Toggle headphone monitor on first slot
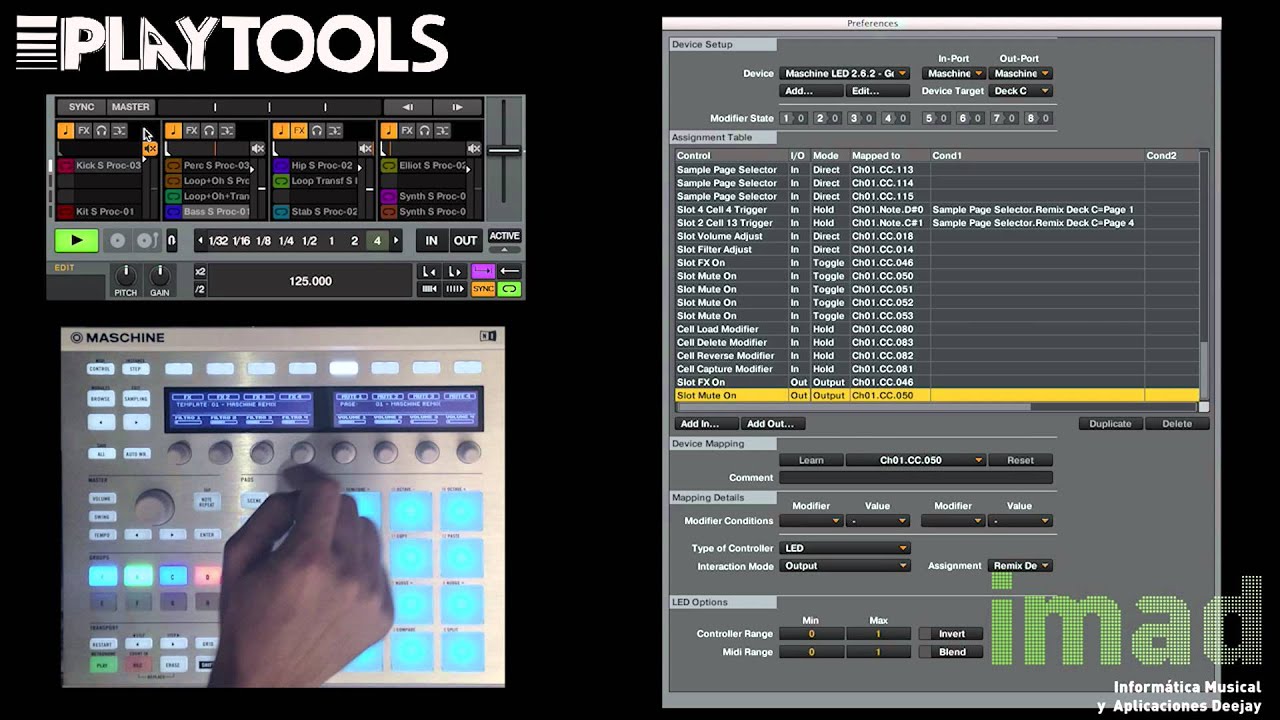Image resolution: width=1280 pixels, height=720 pixels. pyautogui.click(x=101, y=130)
